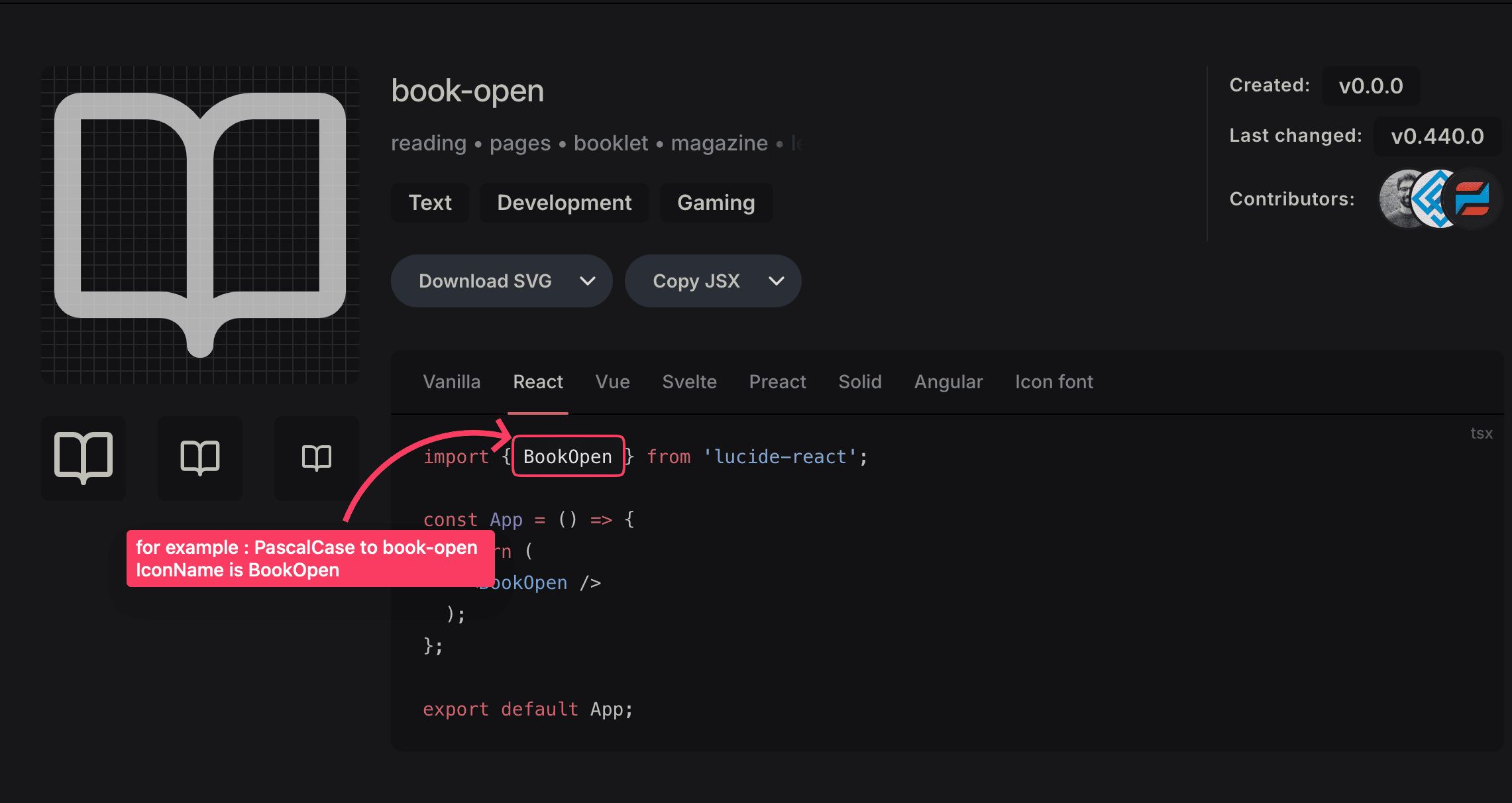Select the smallest book-open preview icon
The width and height of the screenshot is (1512, 803).
pos(316,458)
